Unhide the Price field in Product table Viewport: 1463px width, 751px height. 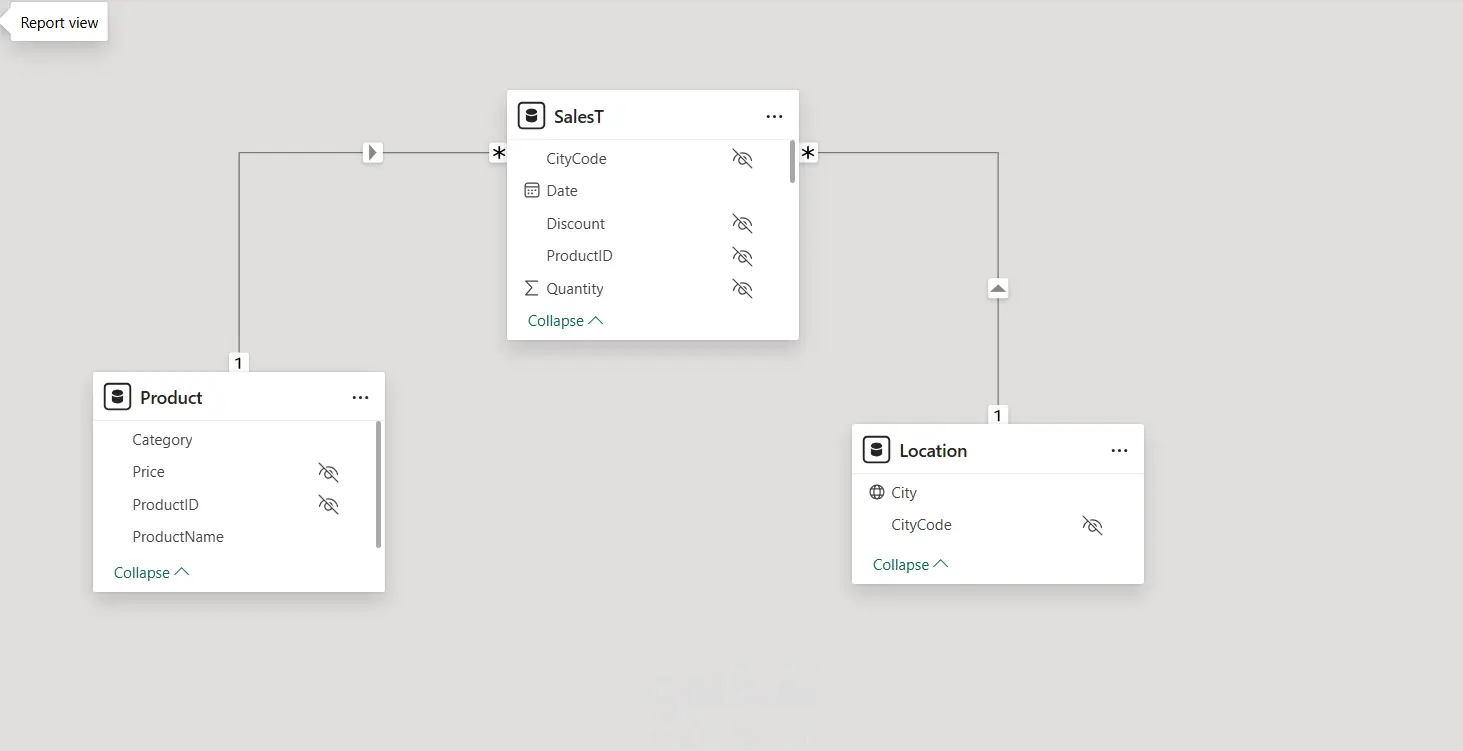pyautogui.click(x=328, y=472)
